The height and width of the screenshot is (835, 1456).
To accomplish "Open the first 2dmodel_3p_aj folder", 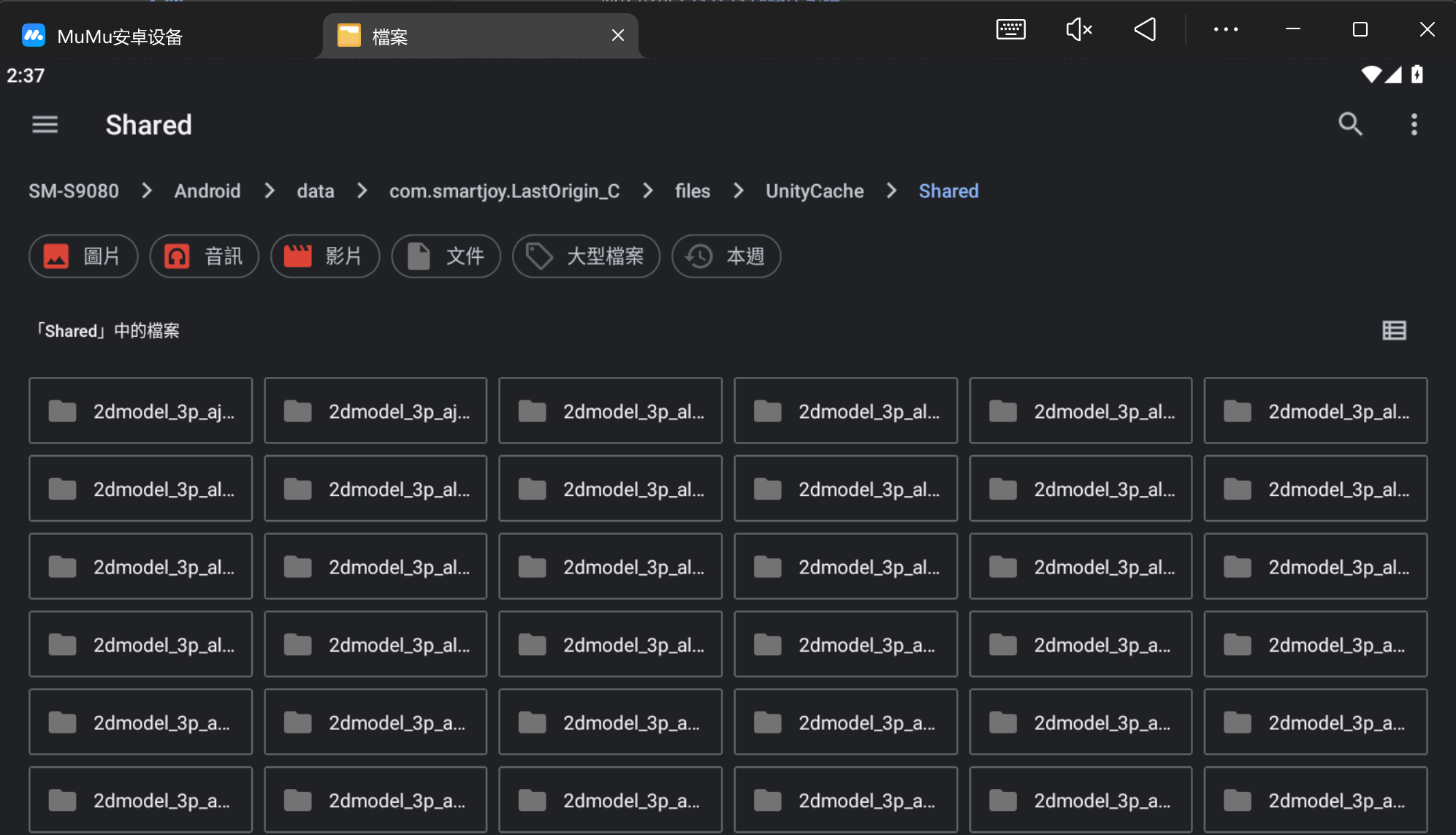I will click(x=140, y=411).
